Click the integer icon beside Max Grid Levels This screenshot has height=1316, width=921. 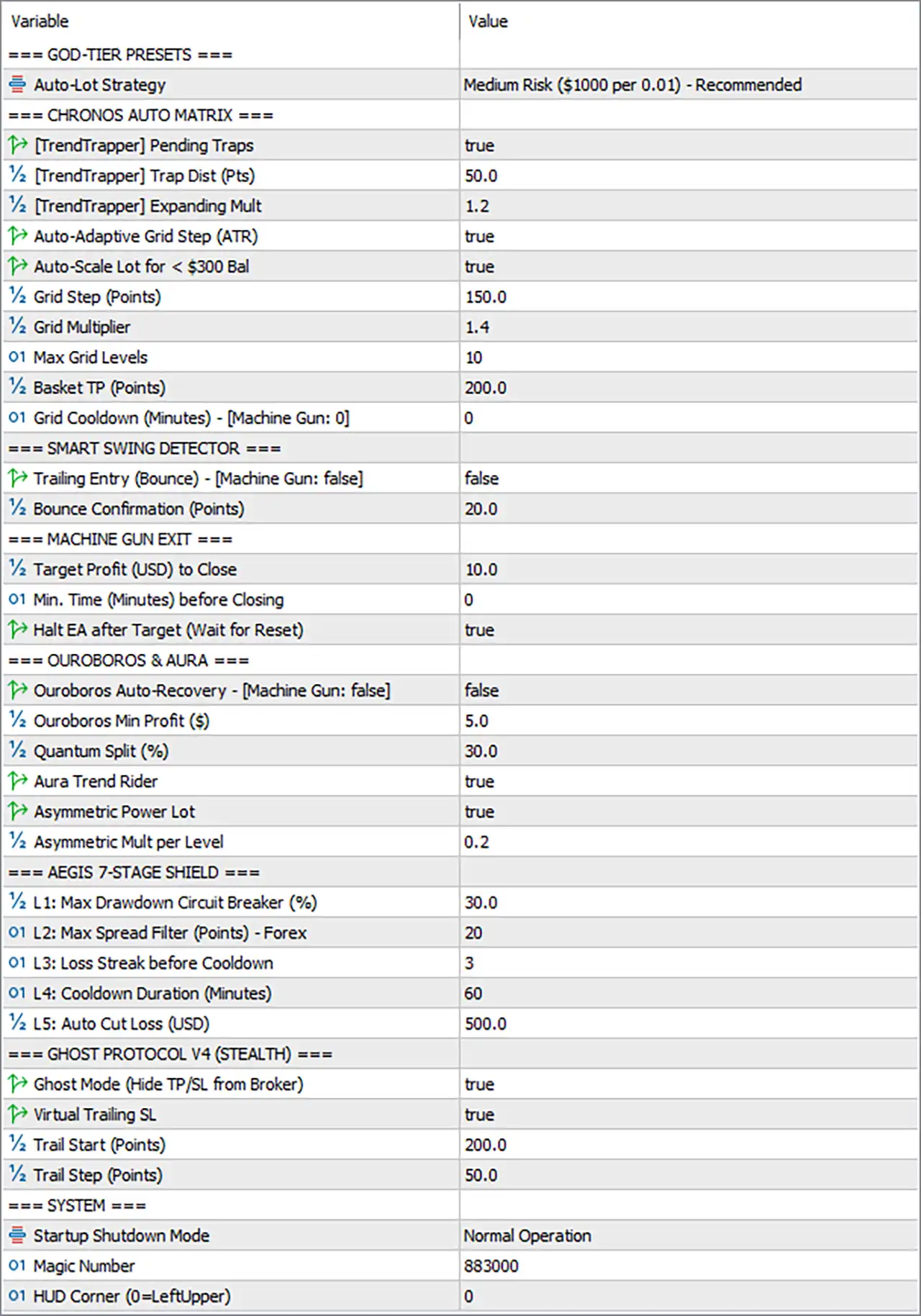[17, 357]
